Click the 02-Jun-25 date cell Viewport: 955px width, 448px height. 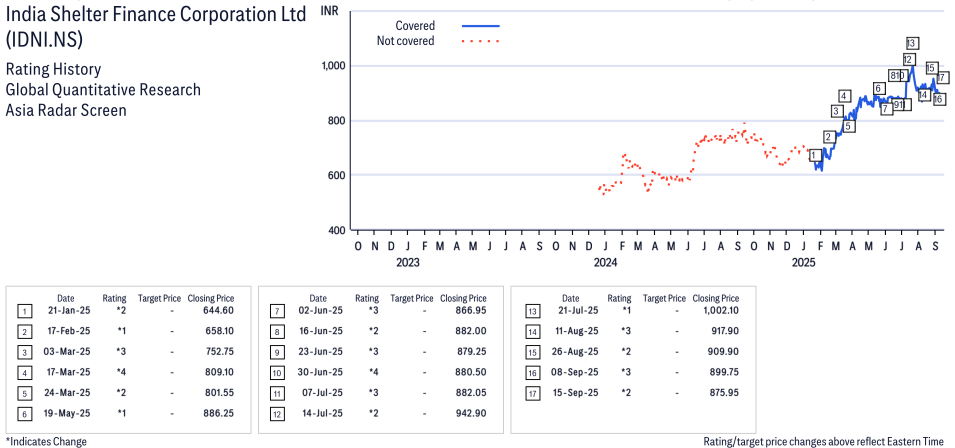(x=322, y=310)
